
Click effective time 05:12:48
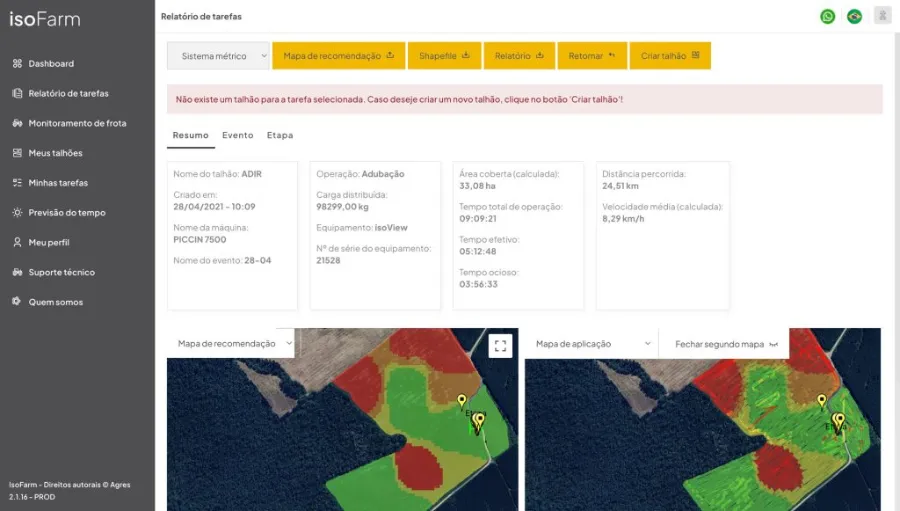tap(478, 251)
